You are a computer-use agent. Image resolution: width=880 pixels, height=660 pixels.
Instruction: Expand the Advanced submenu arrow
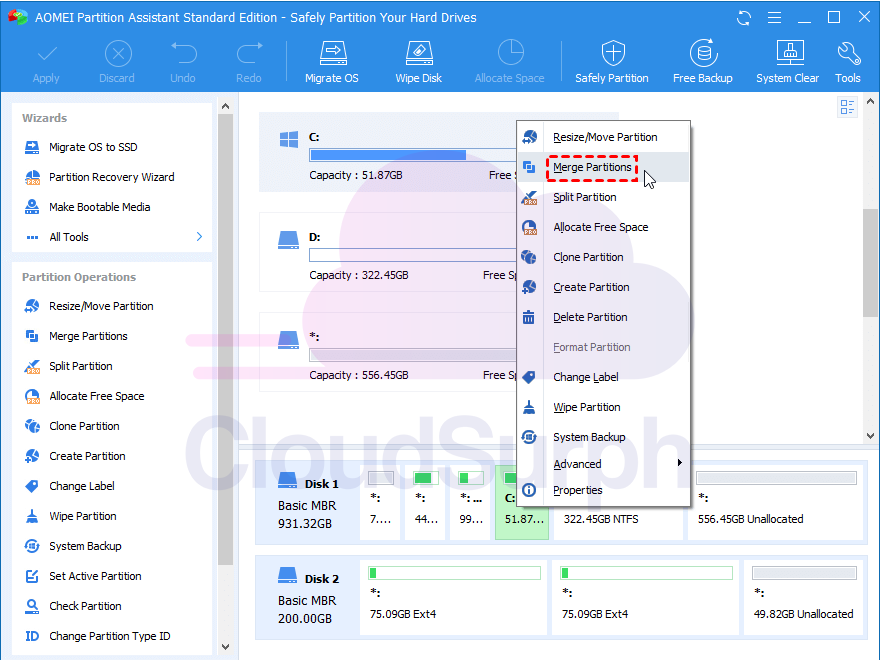pos(680,462)
